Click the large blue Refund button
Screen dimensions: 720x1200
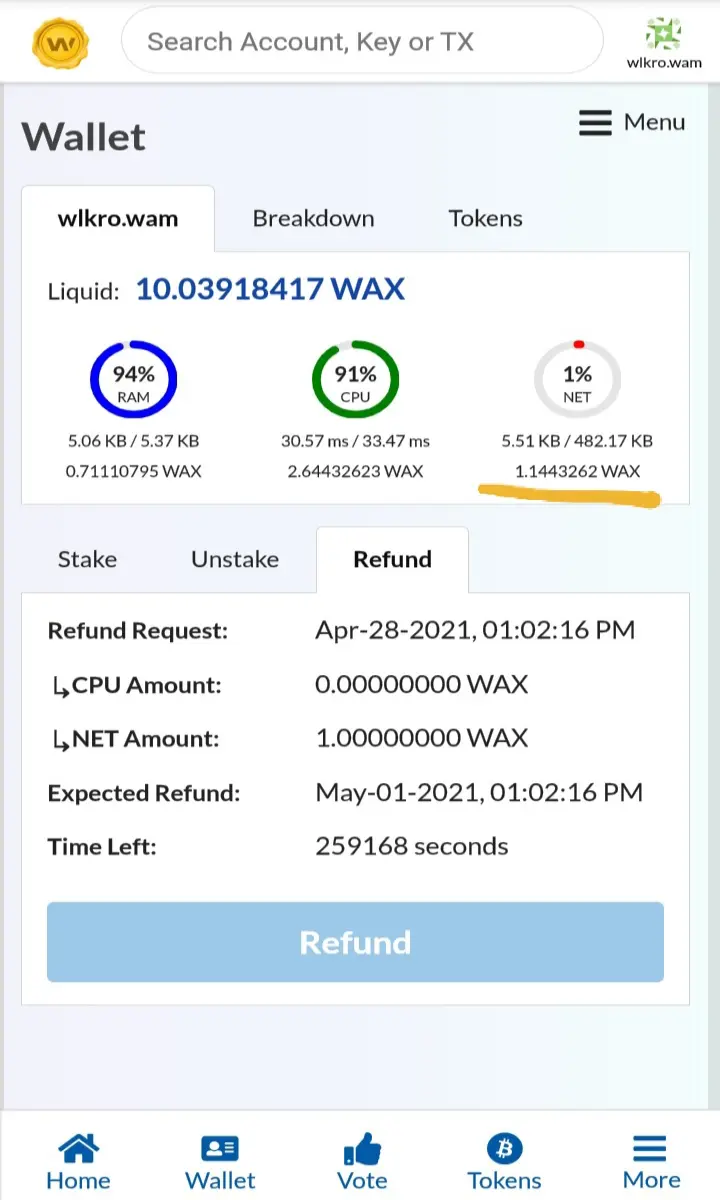(x=355, y=942)
